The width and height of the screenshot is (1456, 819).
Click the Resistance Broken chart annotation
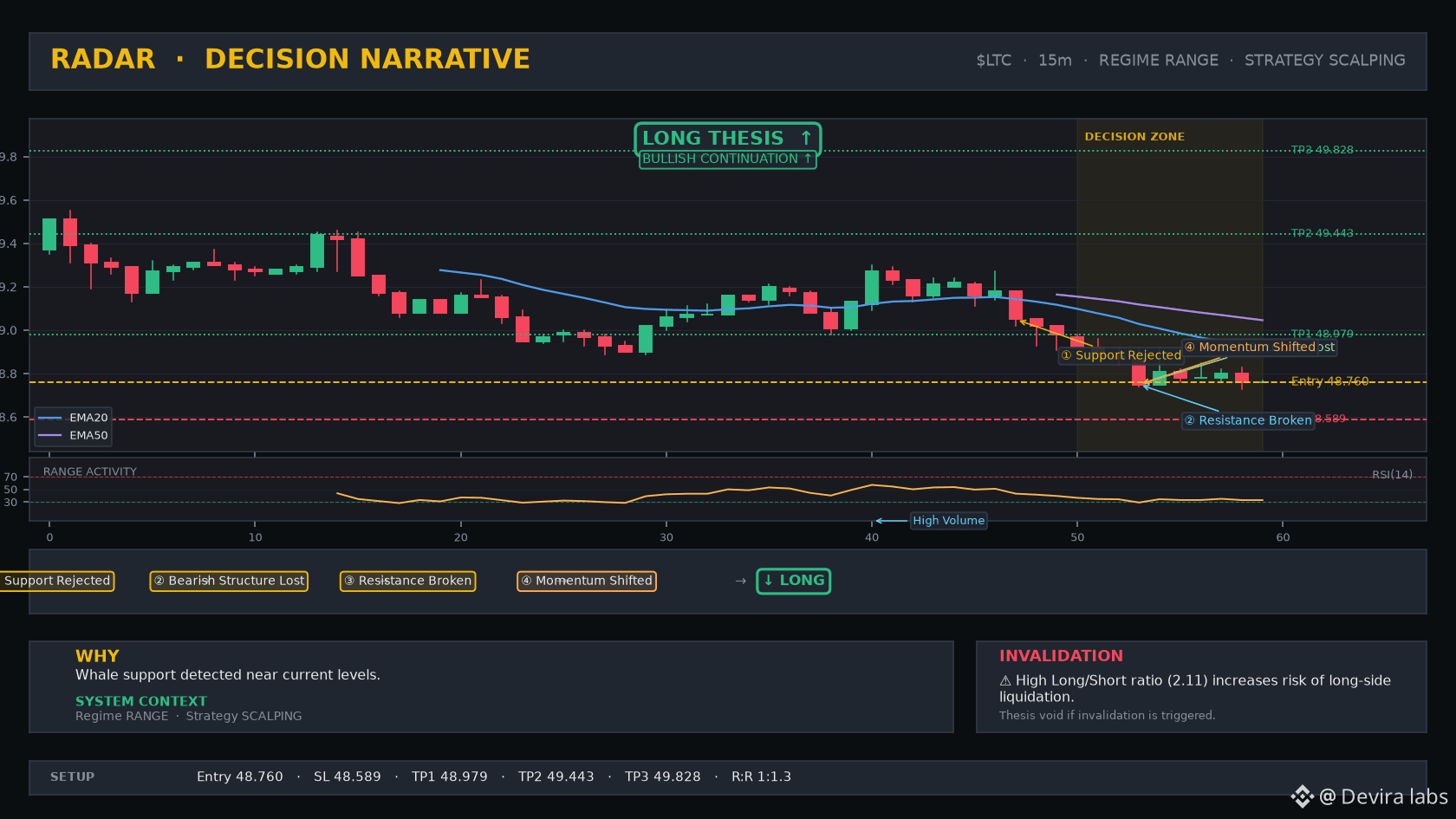pyautogui.click(x=1248, y=420)
